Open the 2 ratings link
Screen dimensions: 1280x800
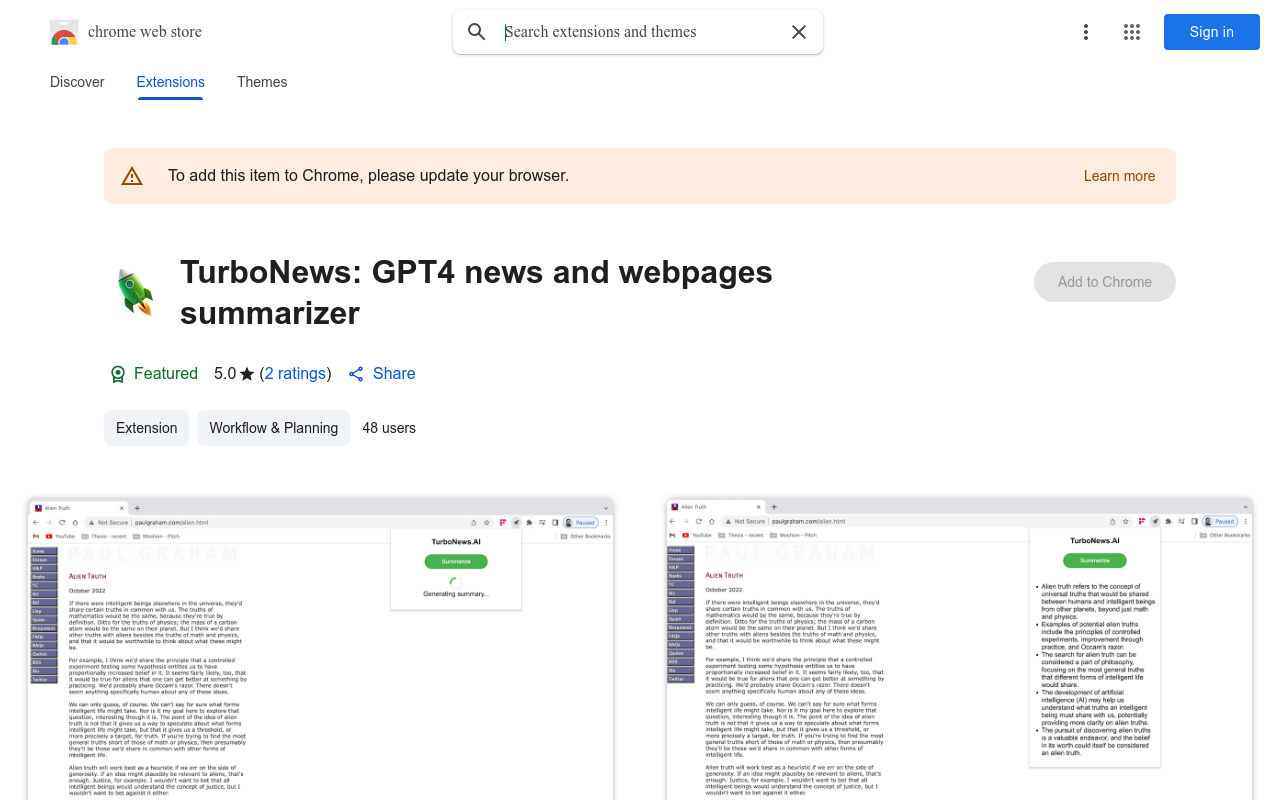pyautogui.click(x=295, y=373)
